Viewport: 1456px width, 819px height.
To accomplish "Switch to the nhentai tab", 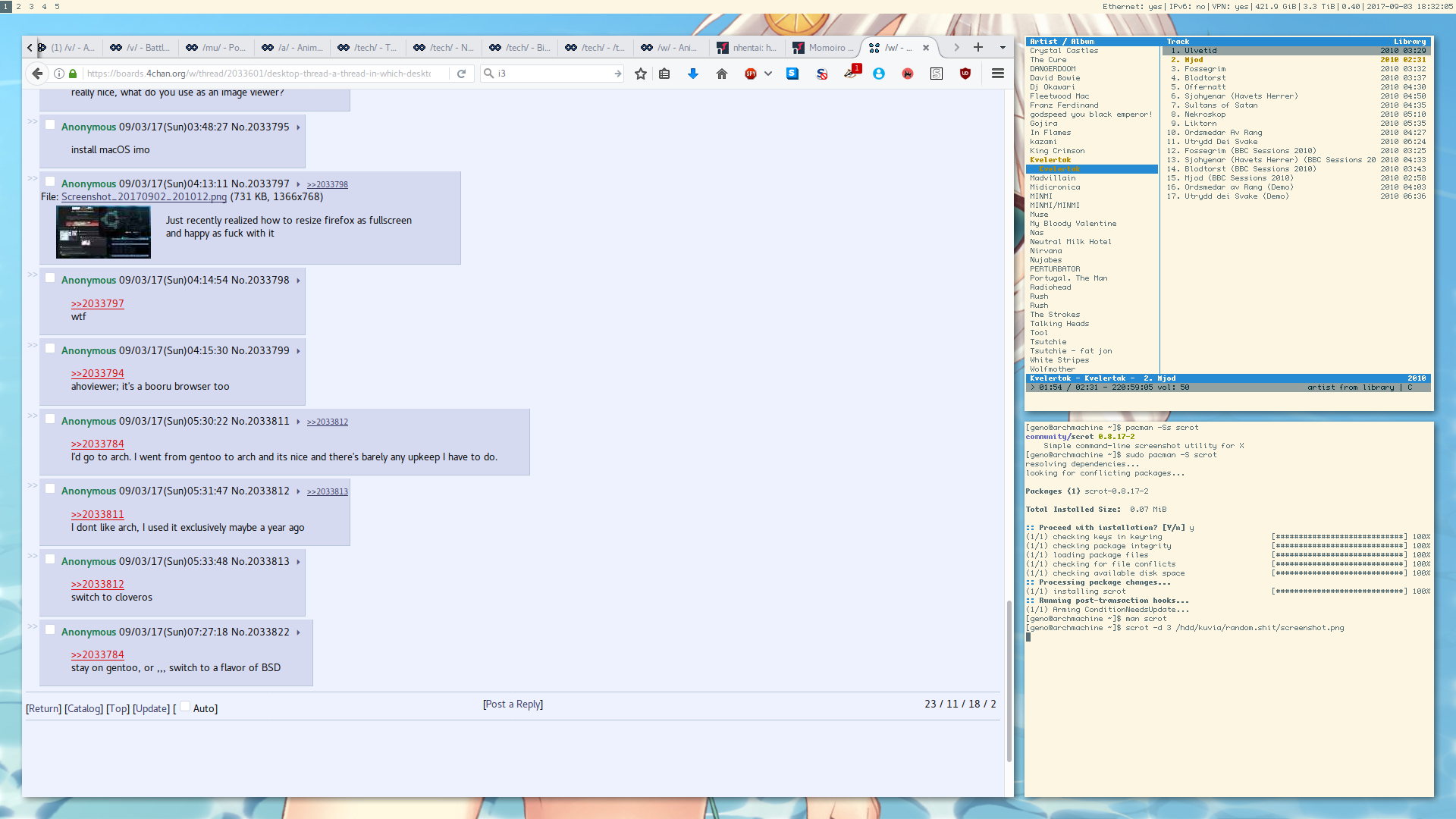I will coord(747,47).
